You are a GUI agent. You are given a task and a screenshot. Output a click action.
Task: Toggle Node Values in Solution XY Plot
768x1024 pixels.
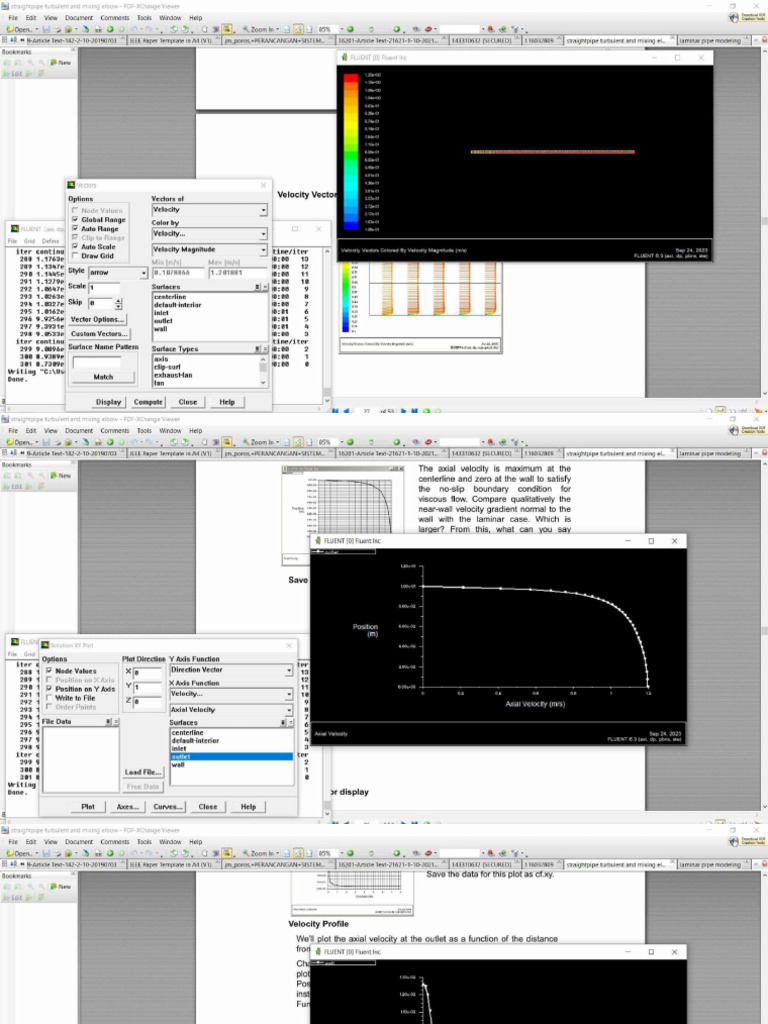click(49, 671)
